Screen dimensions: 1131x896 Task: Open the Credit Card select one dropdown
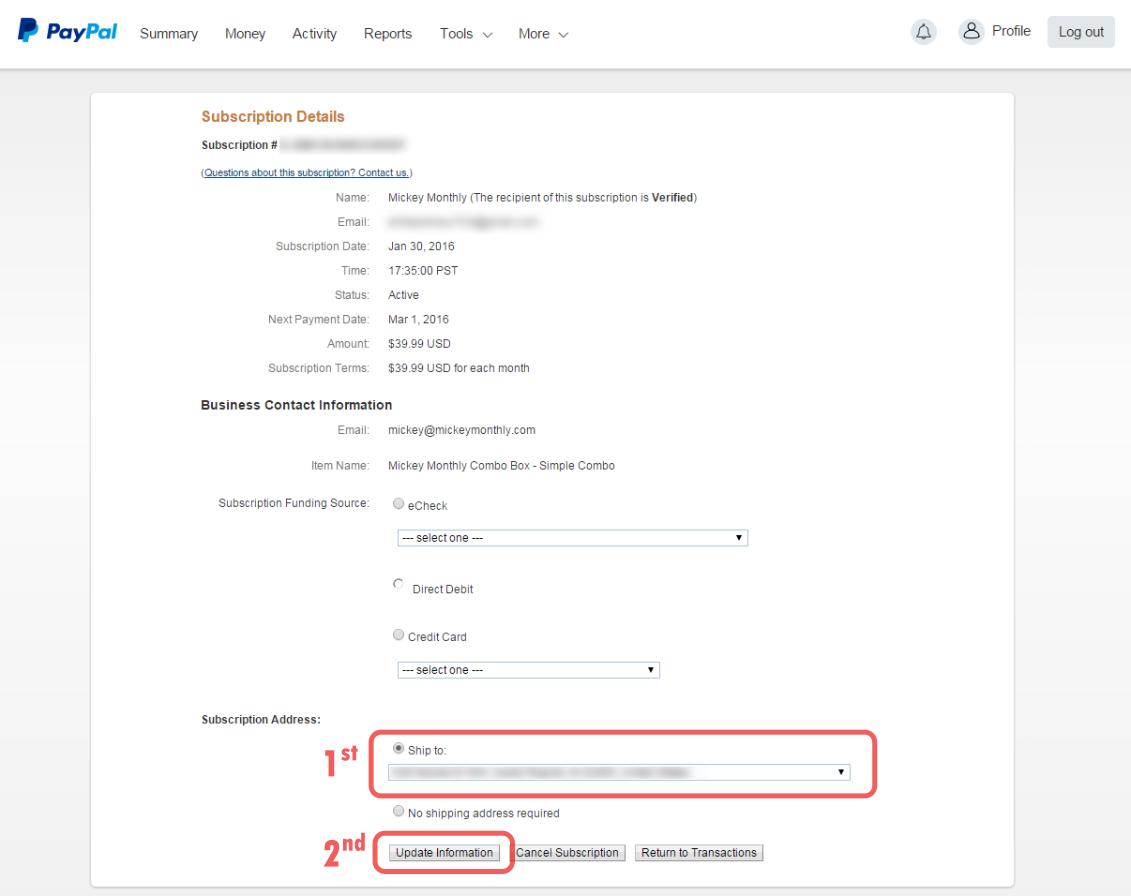(x=529, y=670)
